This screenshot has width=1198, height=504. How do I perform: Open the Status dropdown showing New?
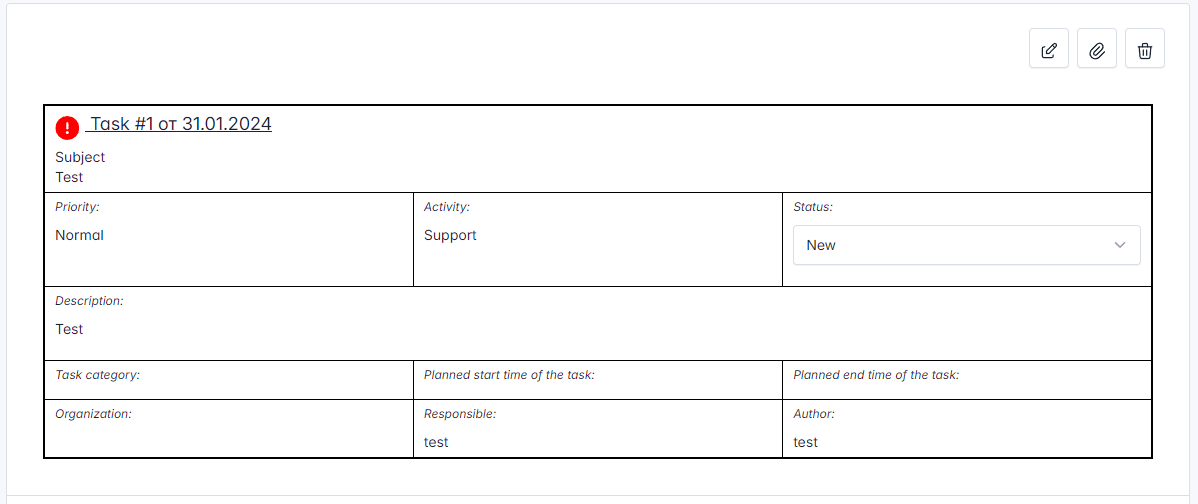click(x=966, y=245)
